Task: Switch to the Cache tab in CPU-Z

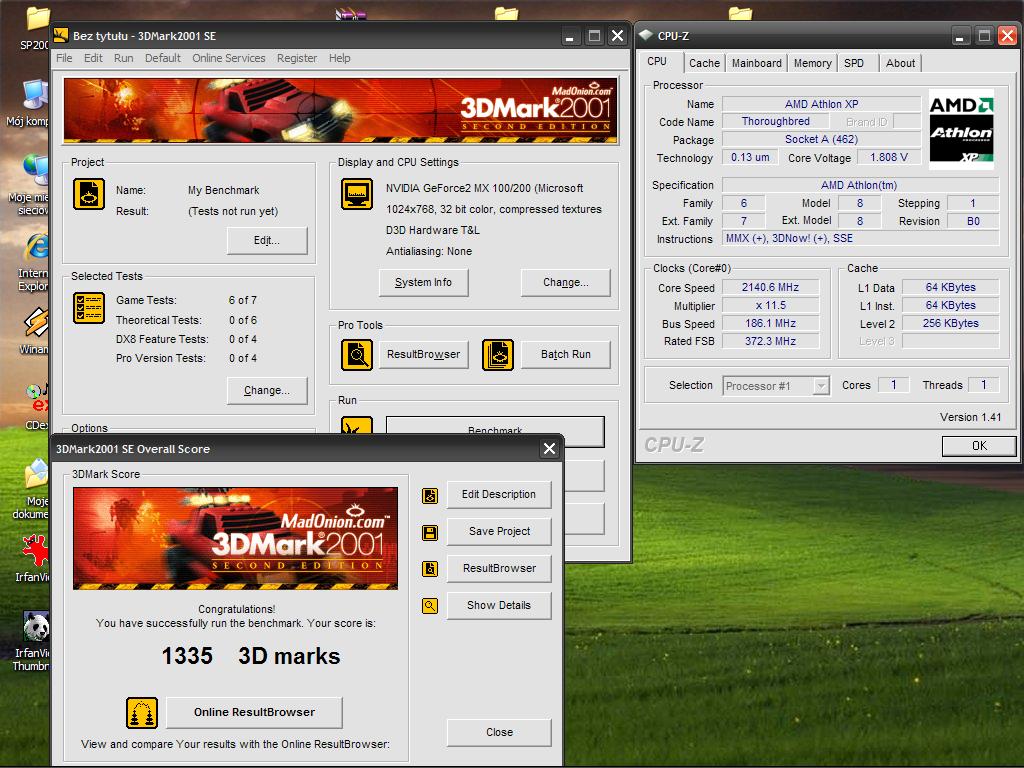Action: pos(704,63)
